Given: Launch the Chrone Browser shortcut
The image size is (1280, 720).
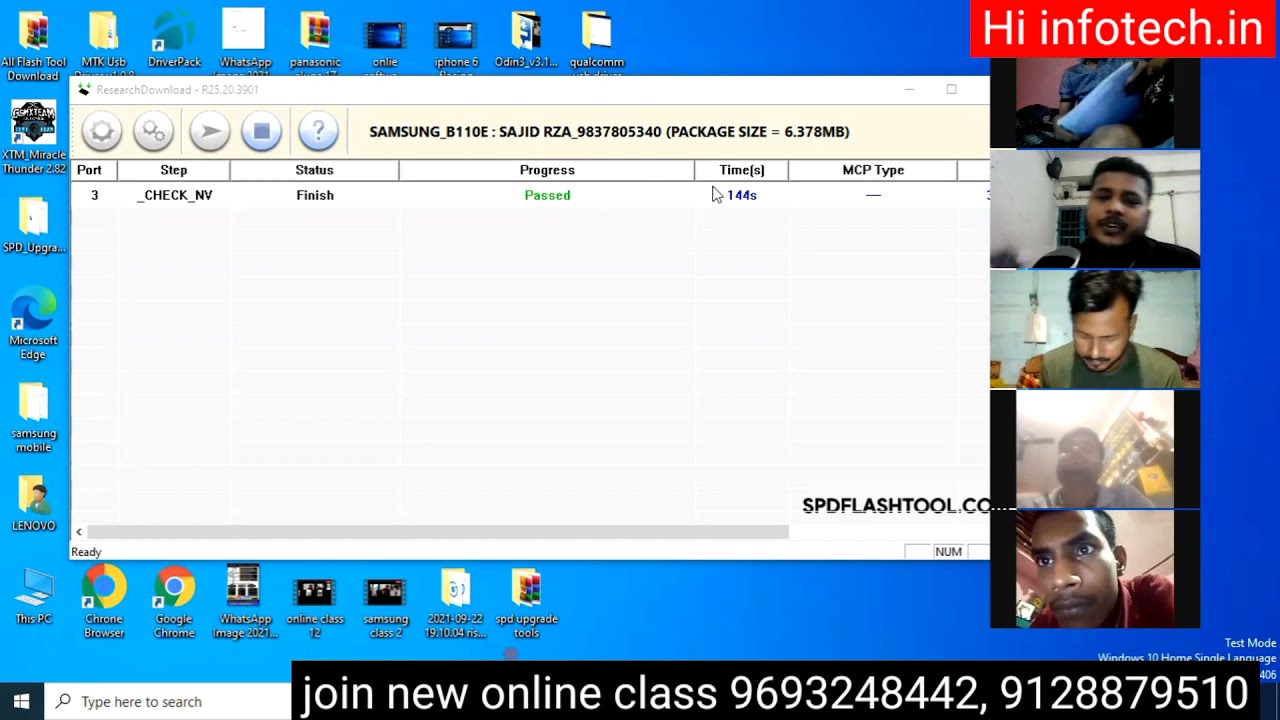Looking at the screenshot, I should tap(104, 601).
